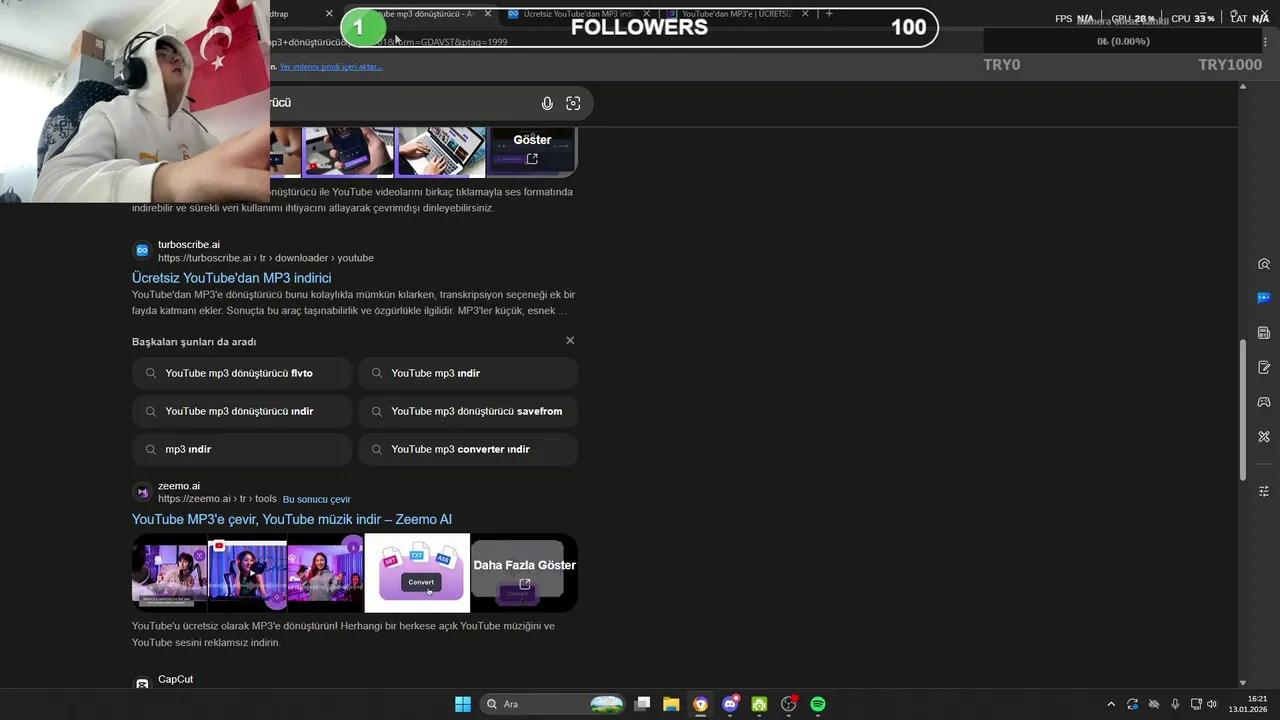
Task: Open the Zeemo 'Convert' thumbnail image
Action: [x=417, y=573]
